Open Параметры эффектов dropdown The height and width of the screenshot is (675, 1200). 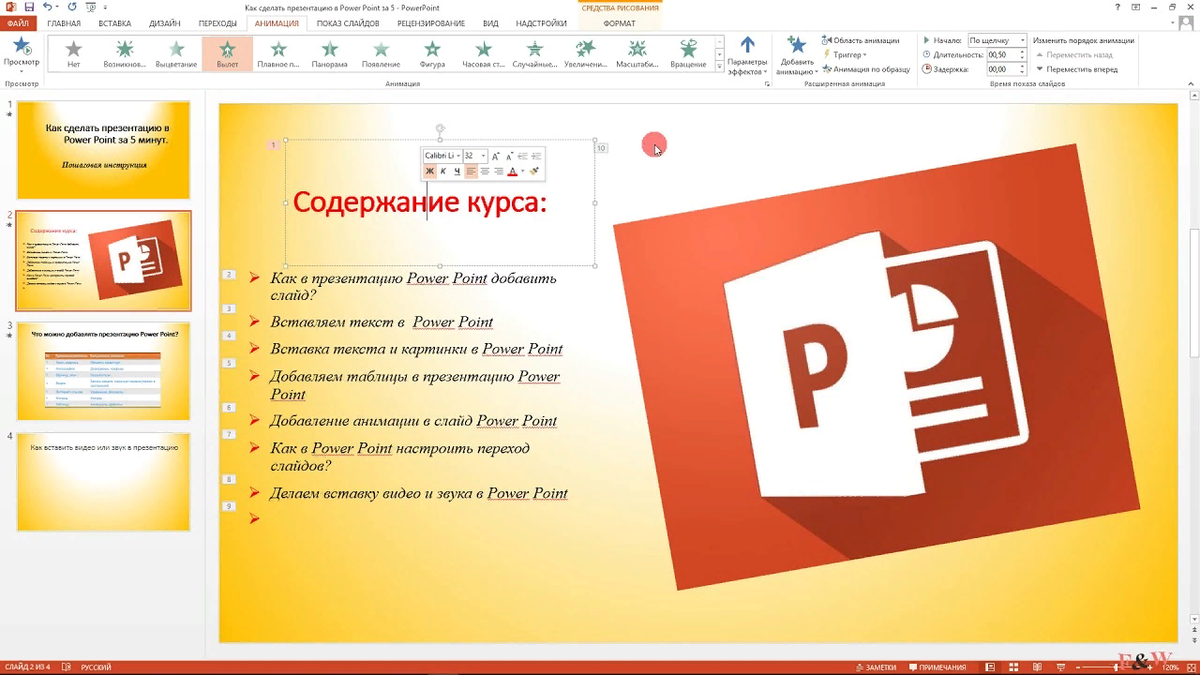[747, 56]
